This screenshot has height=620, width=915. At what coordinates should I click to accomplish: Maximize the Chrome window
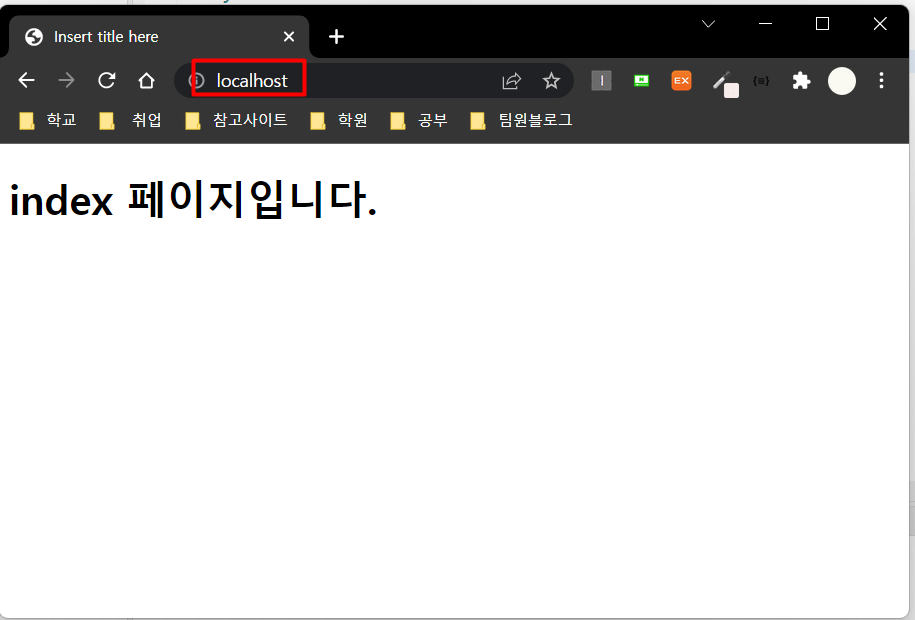(x=822, y=24)
